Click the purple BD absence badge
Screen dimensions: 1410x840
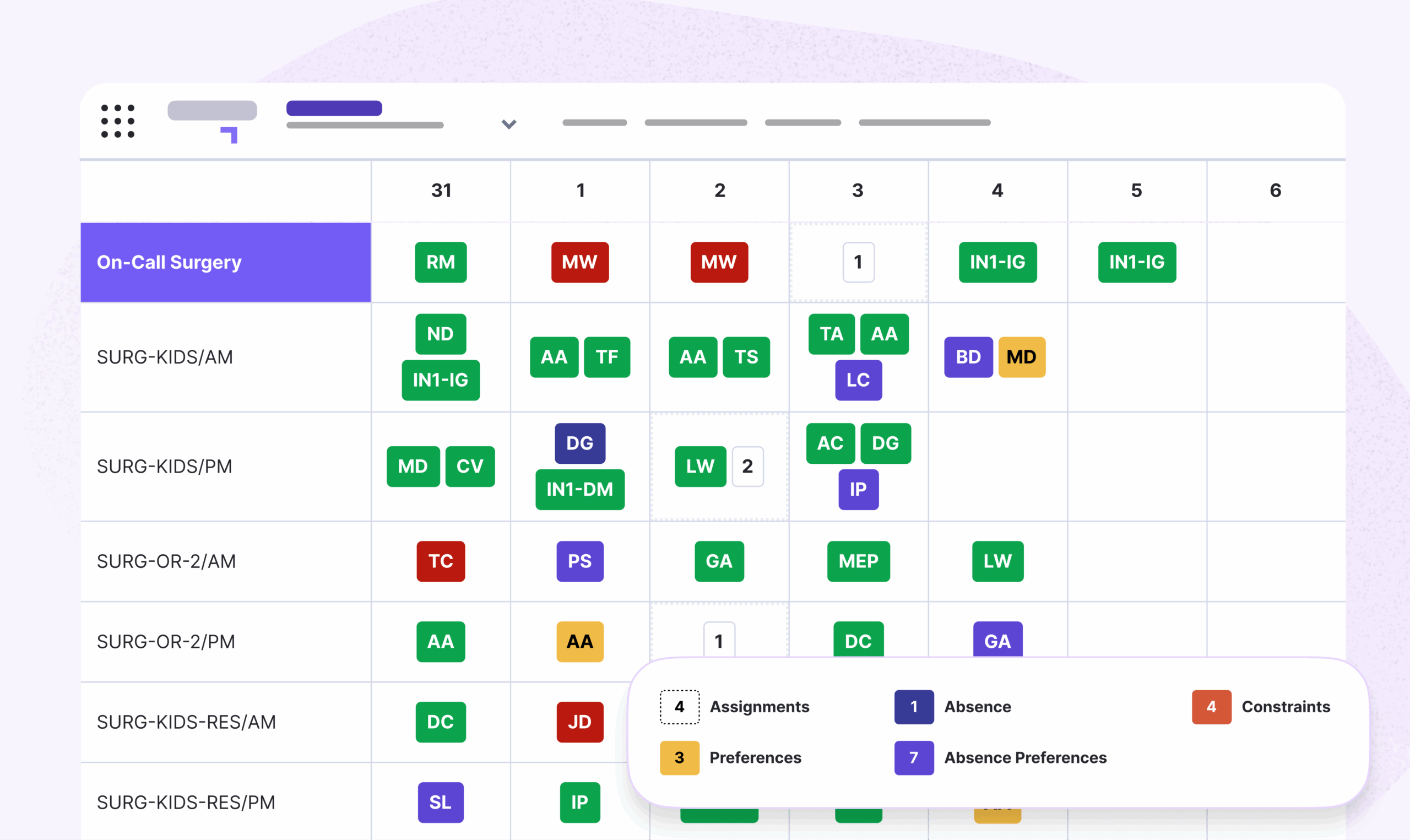pos(968,357)
